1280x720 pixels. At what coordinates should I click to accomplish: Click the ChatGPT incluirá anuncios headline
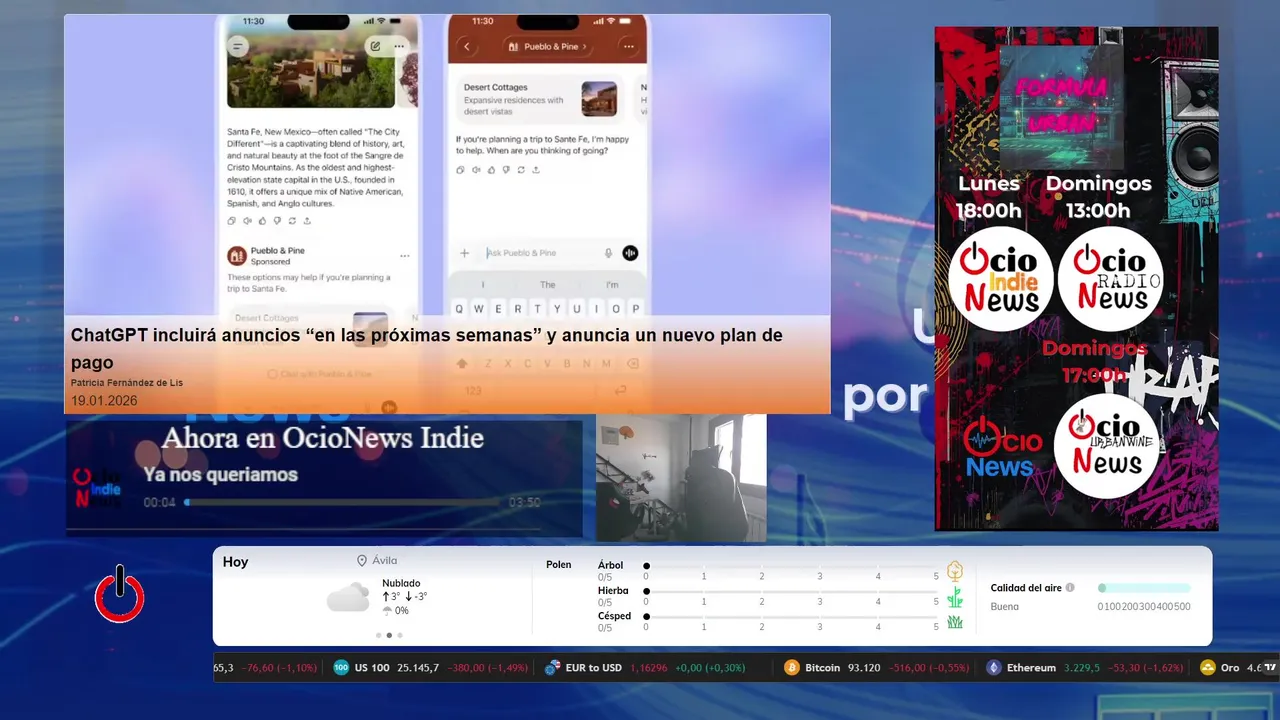427,348
